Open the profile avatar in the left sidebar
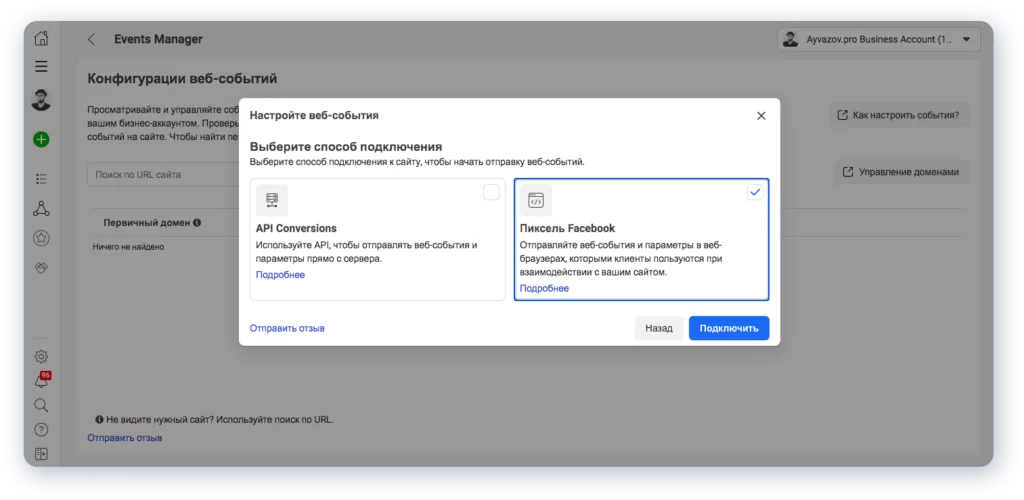The width and height of the screenshot is (1024, 500). point(41,100)
